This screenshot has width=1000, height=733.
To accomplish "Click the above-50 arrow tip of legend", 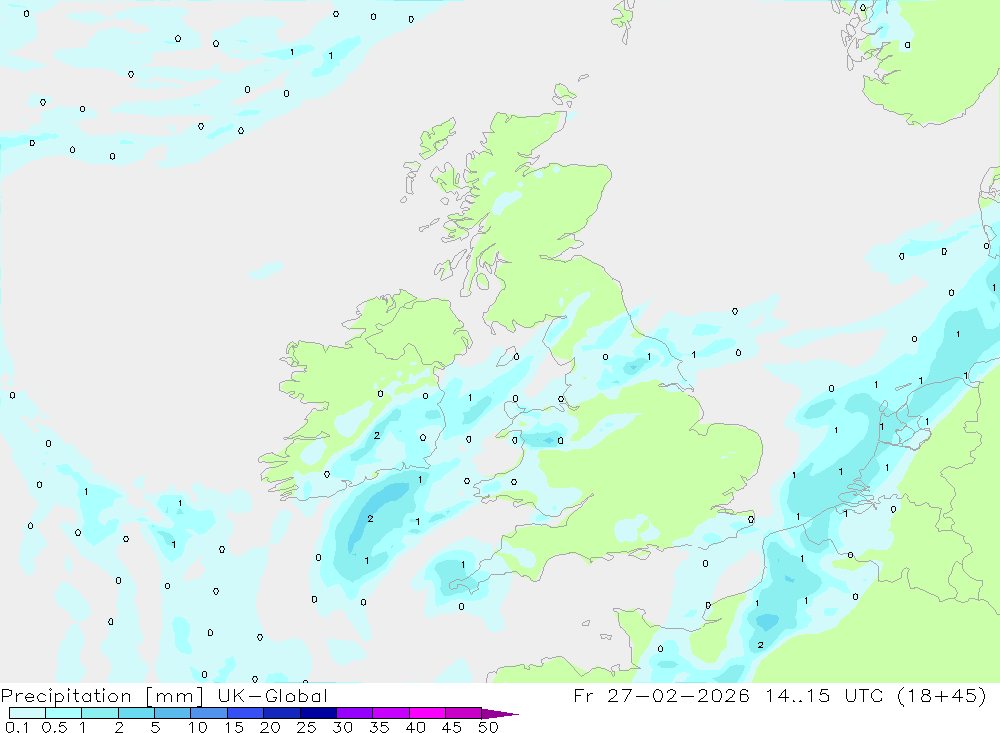I will pyautogui.click(x=499, y=714).
